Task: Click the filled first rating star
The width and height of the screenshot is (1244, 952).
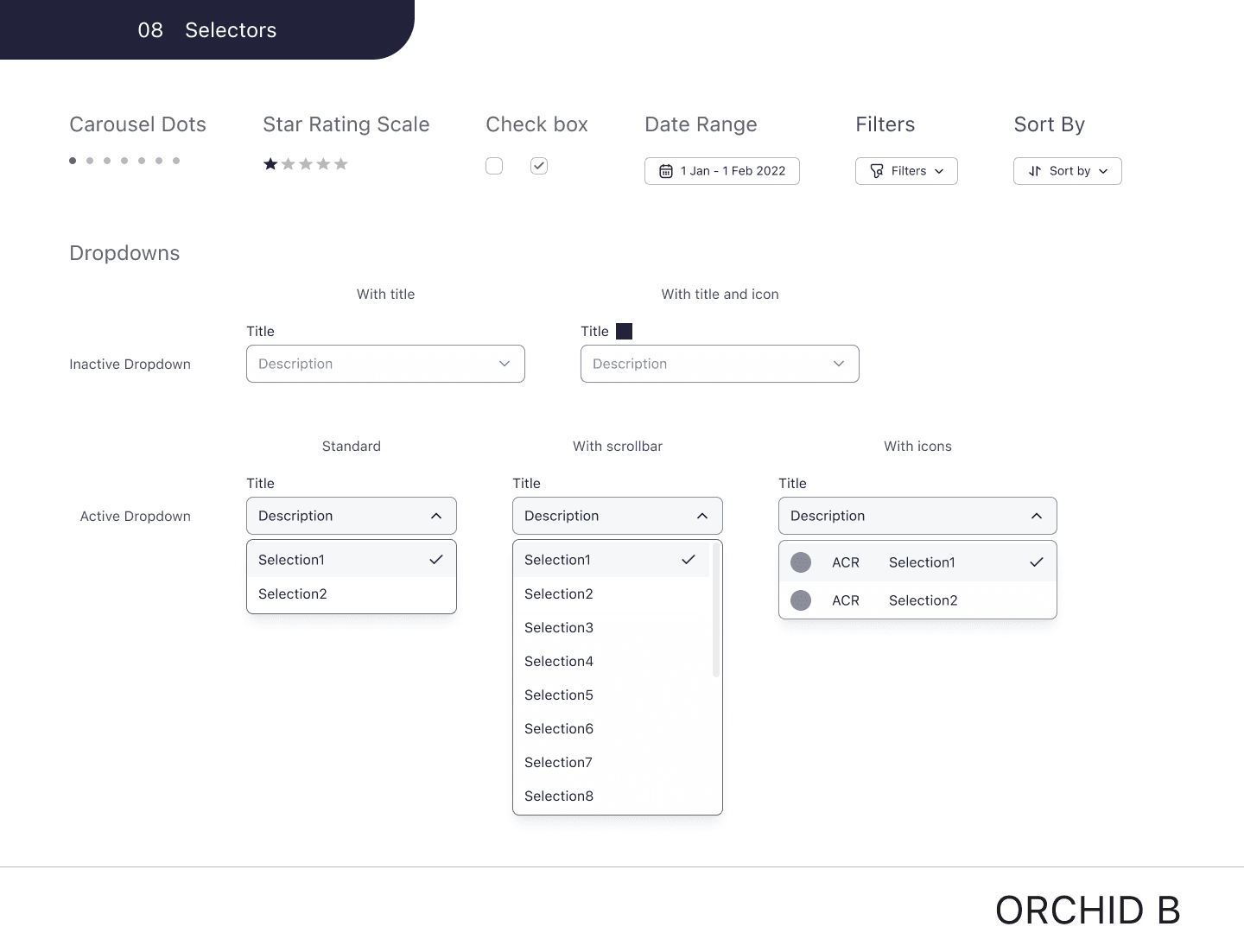Action: click(x=270, y=164)
